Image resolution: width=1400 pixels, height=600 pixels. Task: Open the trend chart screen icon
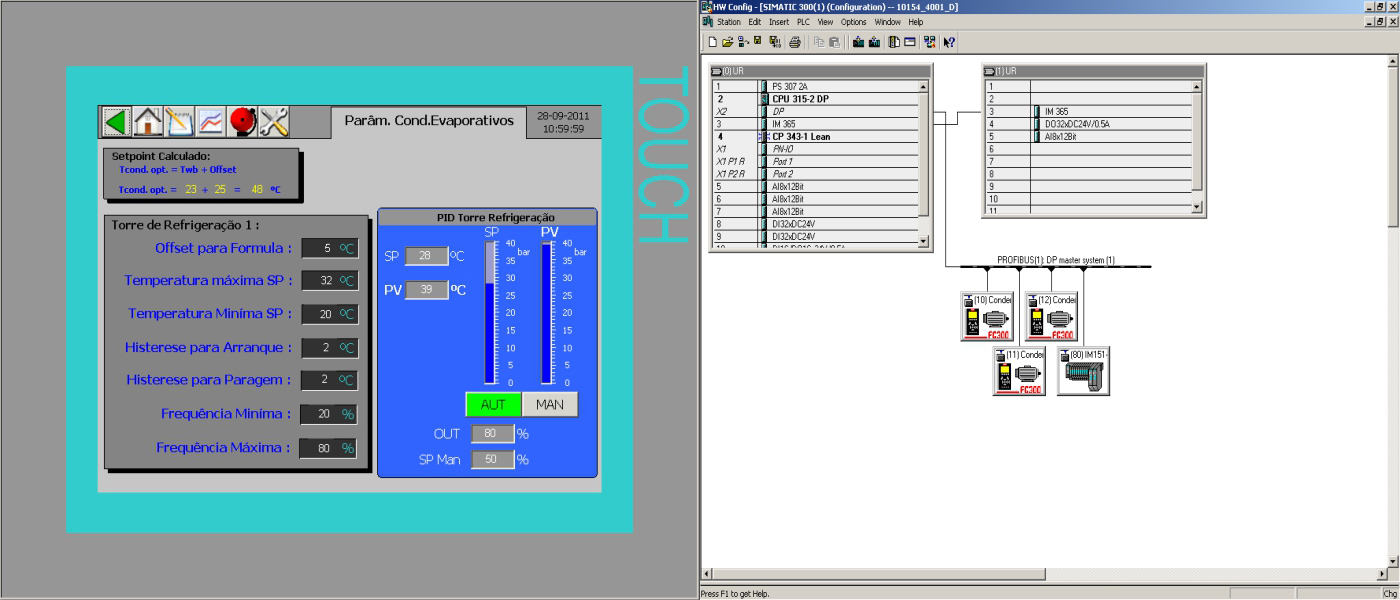tap(211, 122)
